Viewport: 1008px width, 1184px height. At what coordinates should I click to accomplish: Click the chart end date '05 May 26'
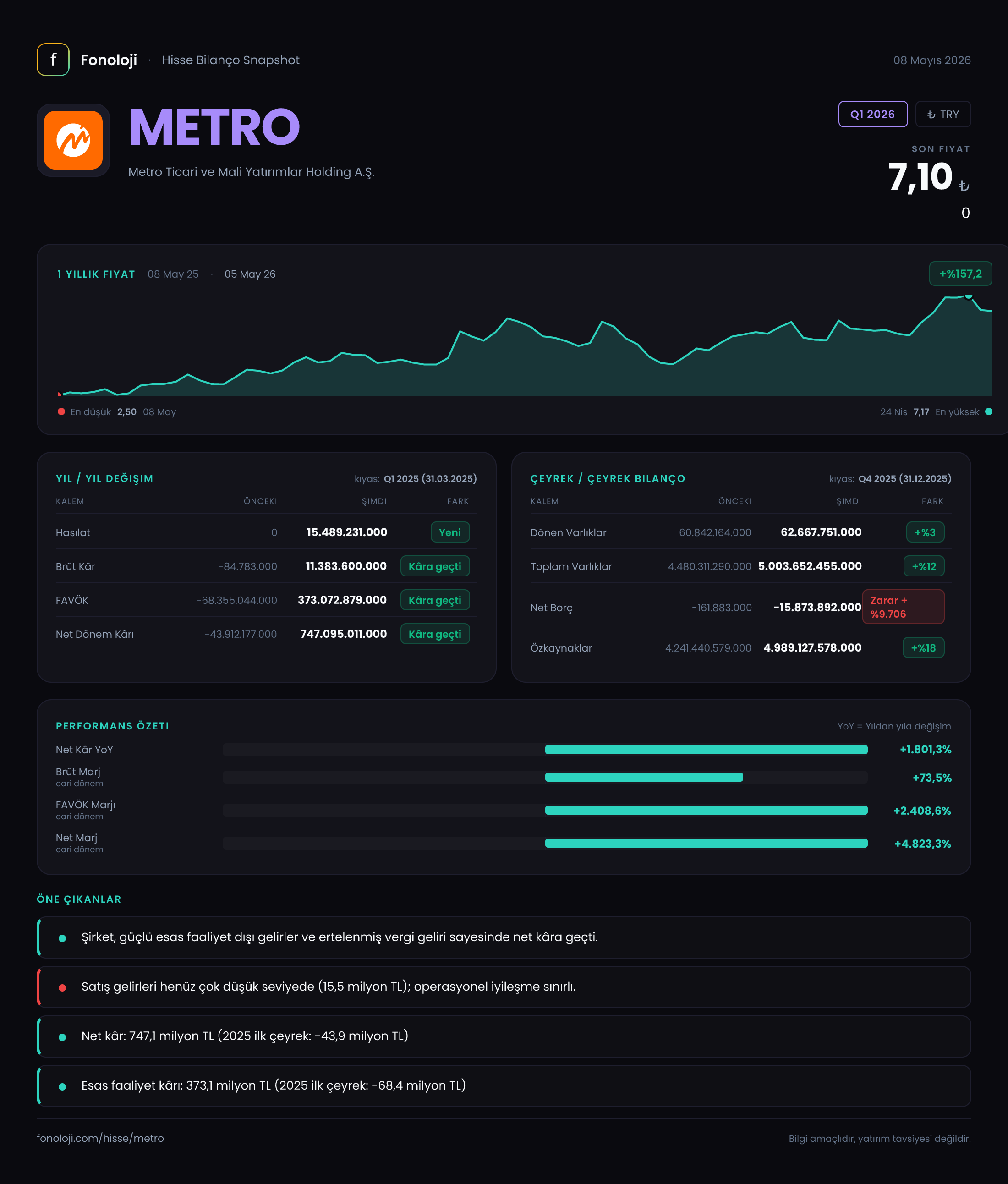pyautogui.click(x=250, y=274)
